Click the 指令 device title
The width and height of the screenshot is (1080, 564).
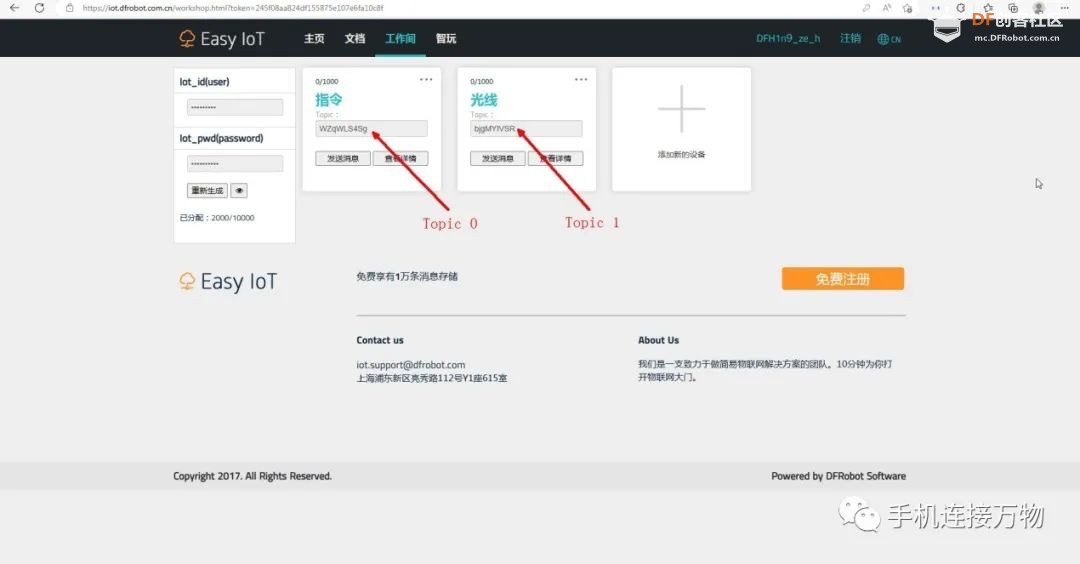tap(329, 100)
